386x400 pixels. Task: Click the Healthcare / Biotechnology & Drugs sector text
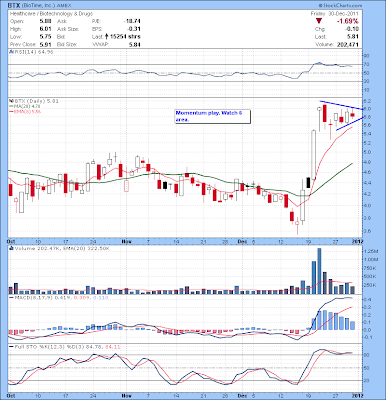pos(51,14)
